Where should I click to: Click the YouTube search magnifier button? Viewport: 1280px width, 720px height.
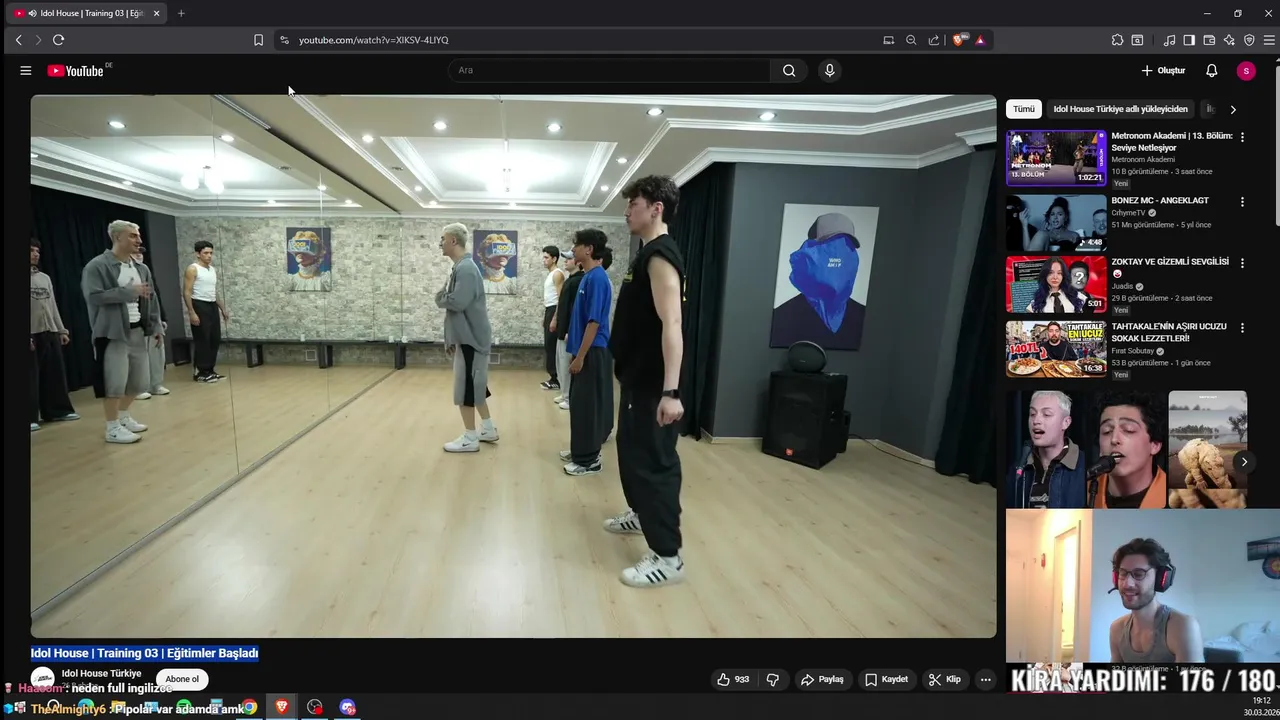coord(789,70)
